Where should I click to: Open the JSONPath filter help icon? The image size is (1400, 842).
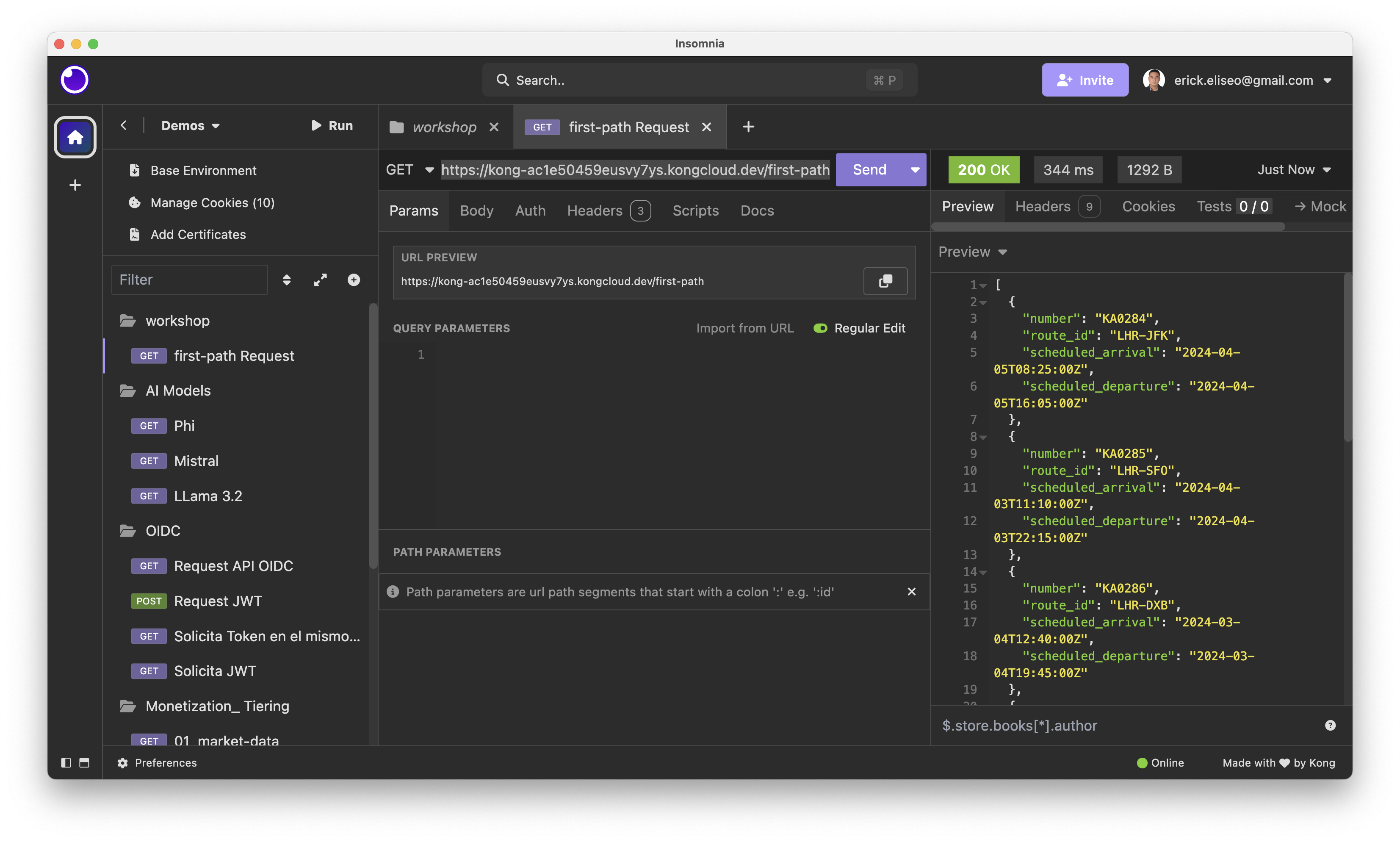coord(1330,725)
